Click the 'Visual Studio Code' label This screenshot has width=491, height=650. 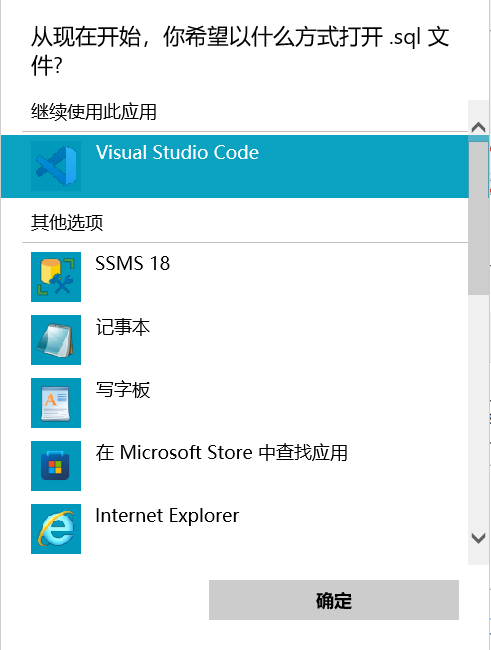click(x=177, y=152)
